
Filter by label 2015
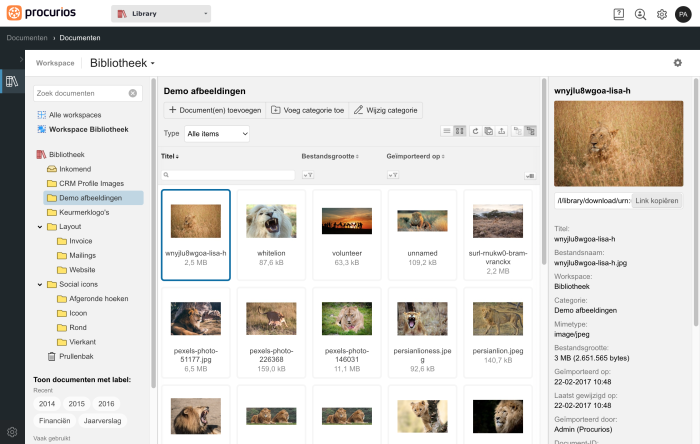(x=76, y=404)
